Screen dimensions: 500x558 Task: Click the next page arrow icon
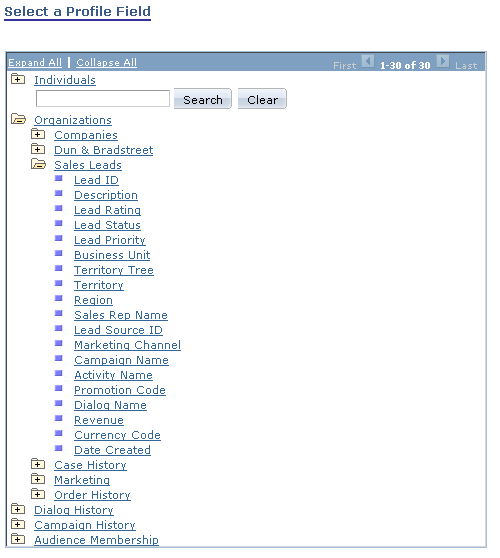click(443, 61)
